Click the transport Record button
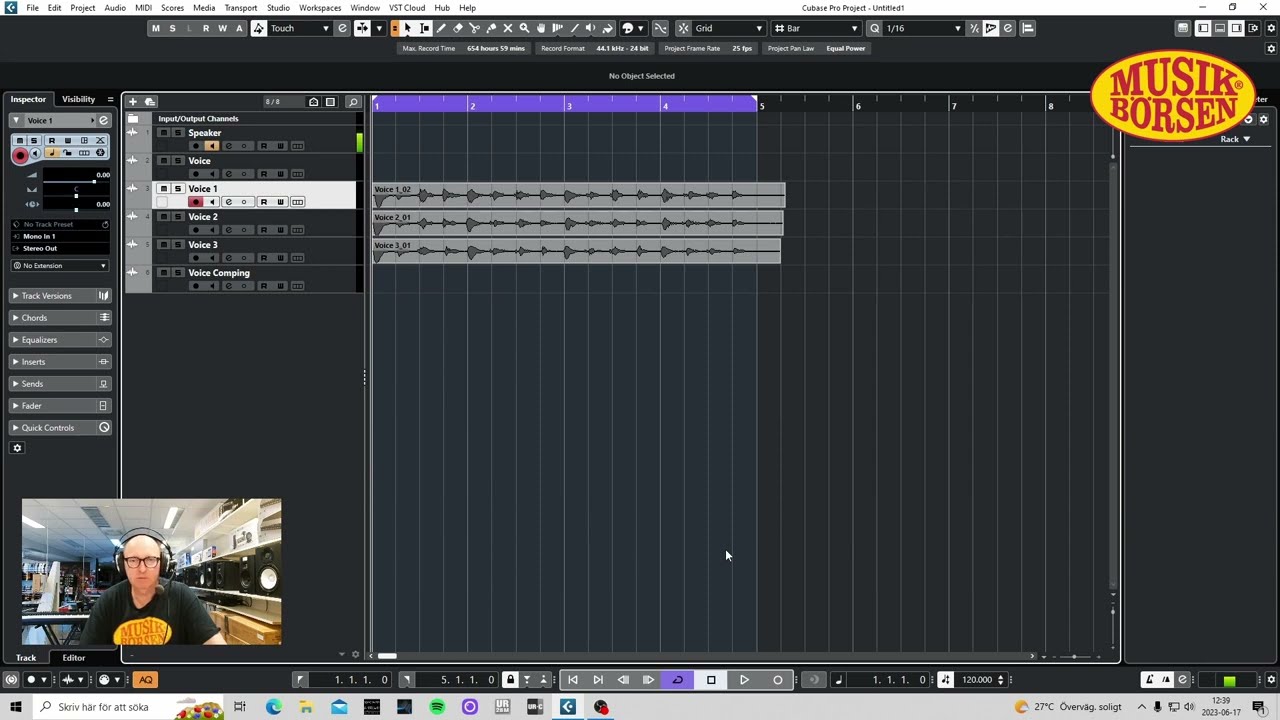1280x720 pixels. pyautogui.click(x=778, y=680)
